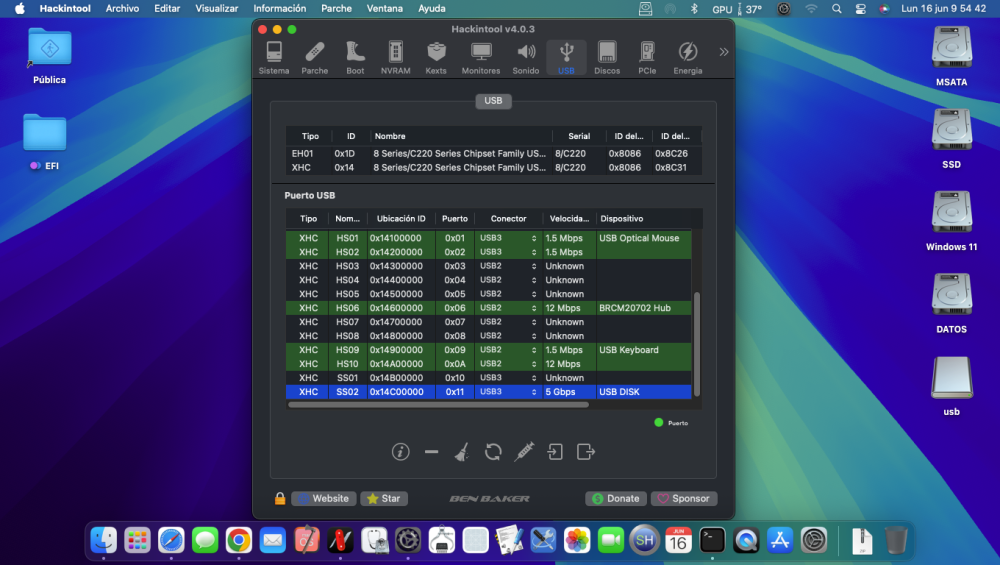Screen dimensions: 1000x565
Task: Open Finder from the Dock
Action: 103,541
